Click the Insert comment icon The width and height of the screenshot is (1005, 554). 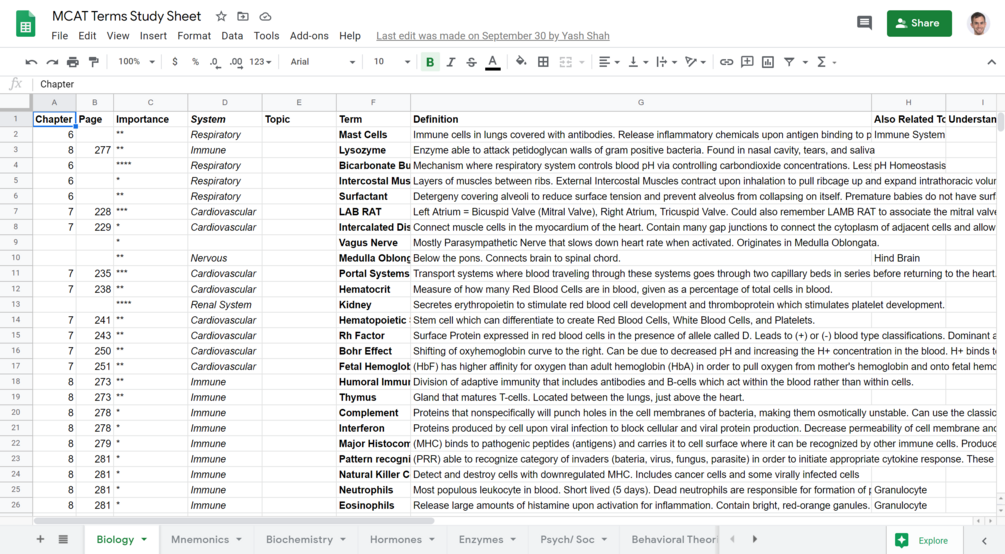click(x=747, y=62)
